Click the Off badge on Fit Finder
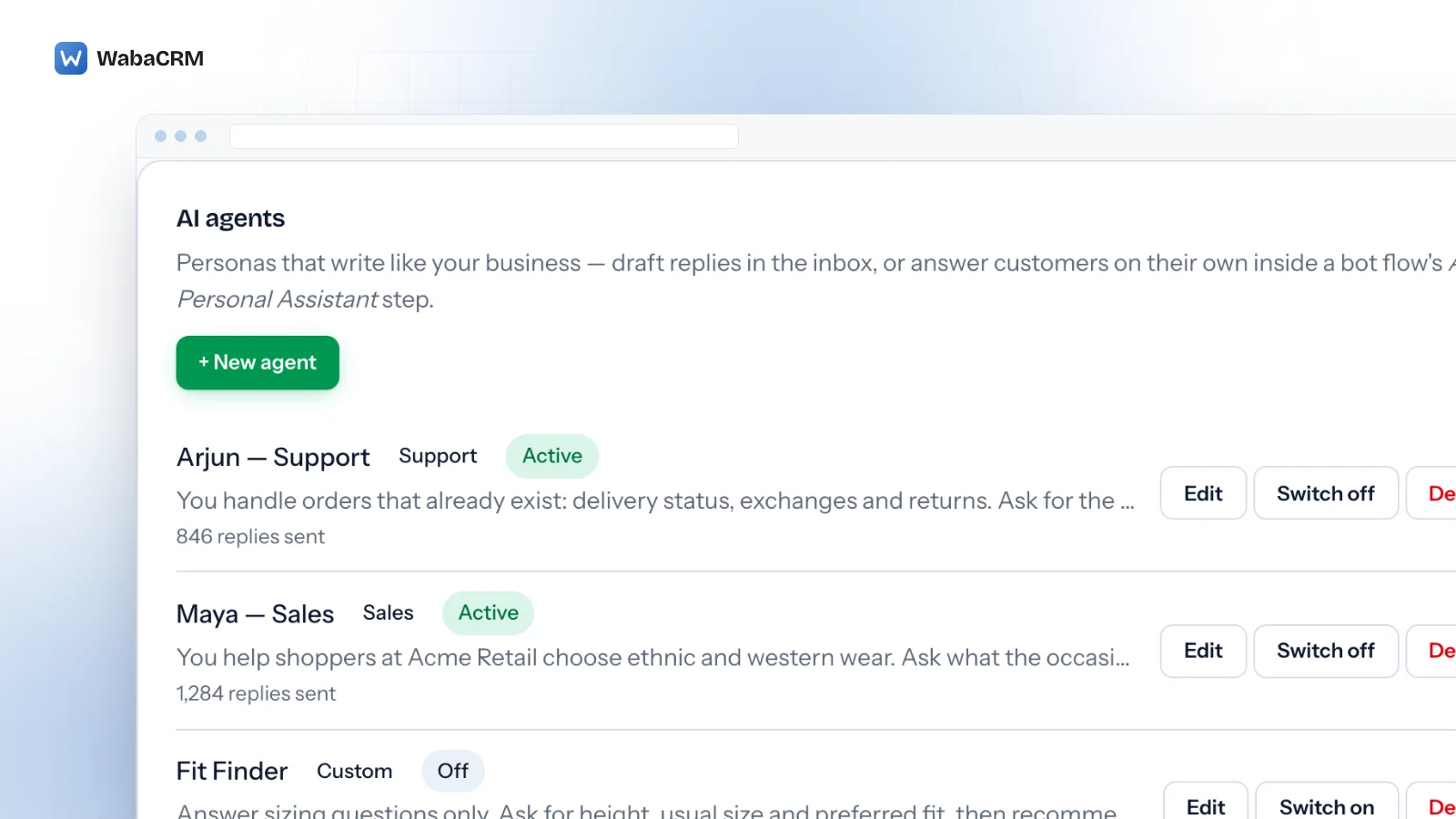This screenshot has width=1456, height=819. tap(453, 771)
